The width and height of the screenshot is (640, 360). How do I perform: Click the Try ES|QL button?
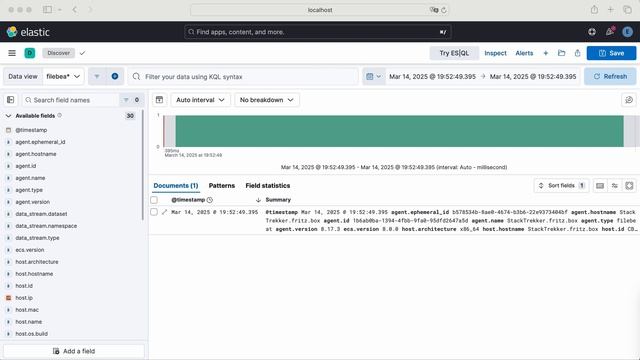pyautogui.click(x=454, y=53)
